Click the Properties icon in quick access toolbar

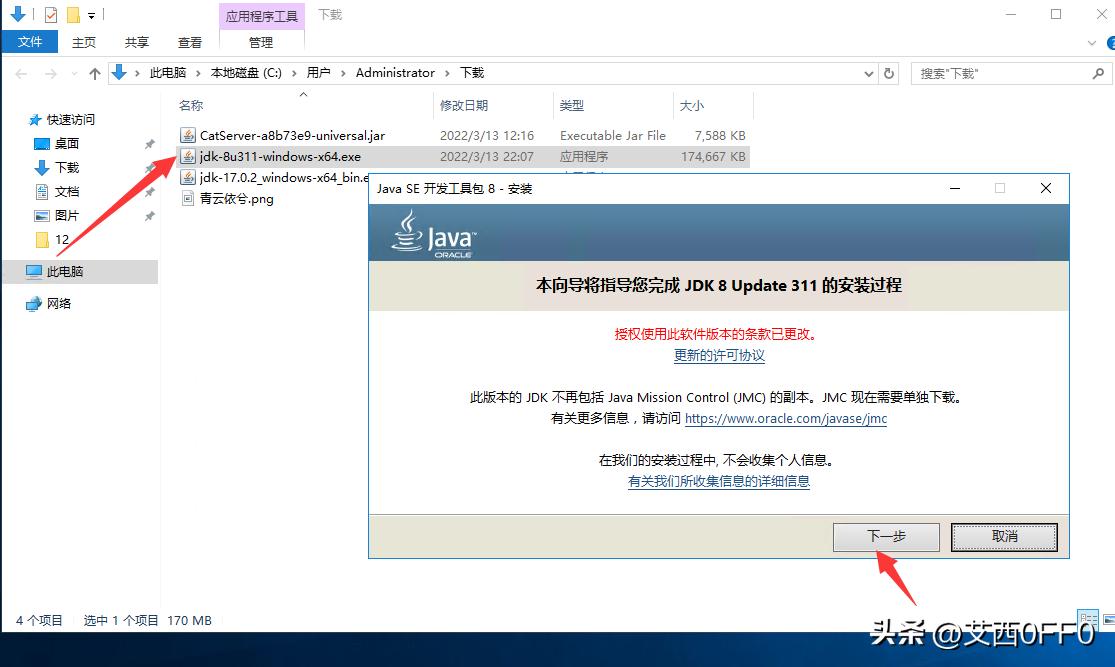[49, 14]
